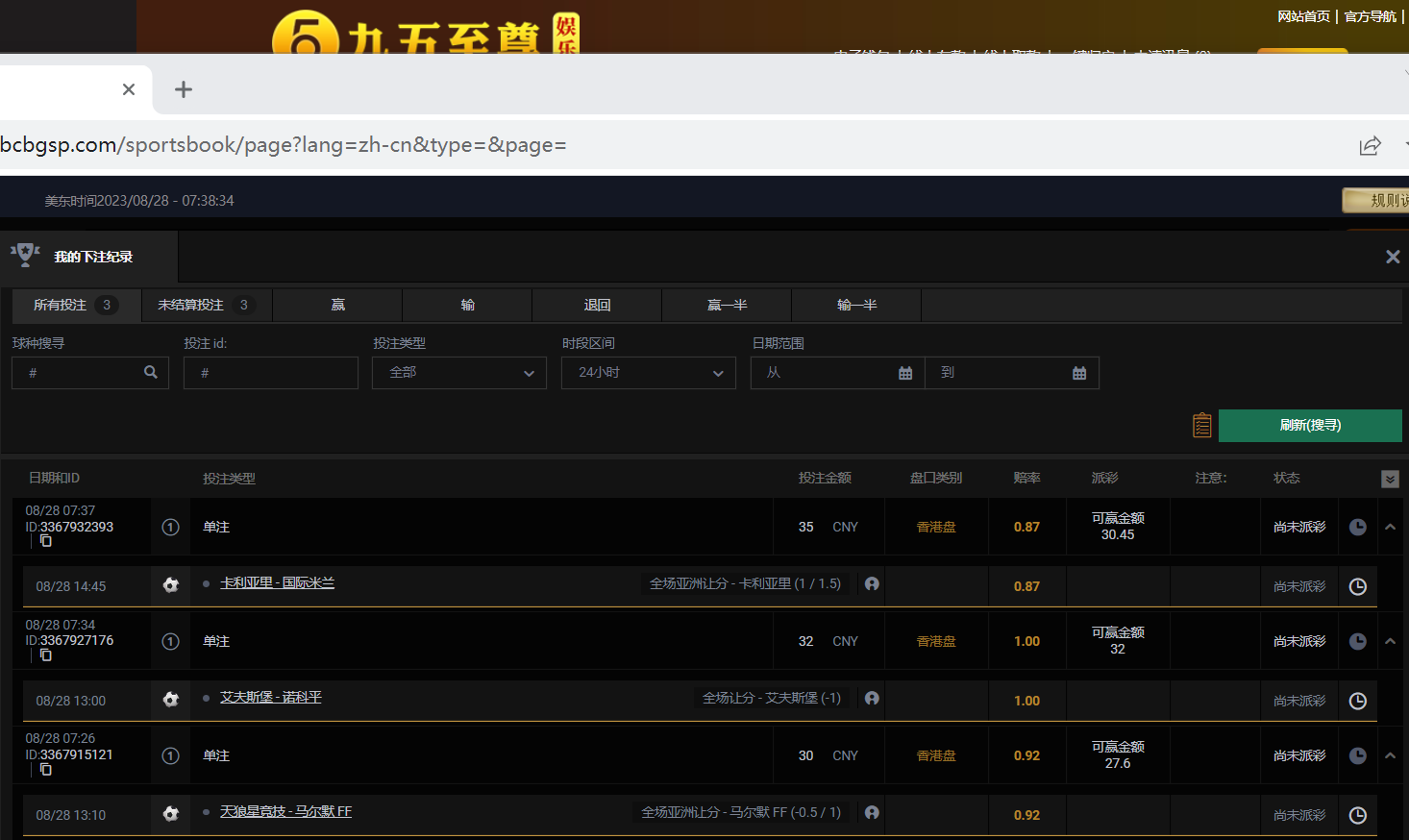Click the clipboard report icon beside refresh button
Viewport: 1409px width, 840px height.
click(x=1201, y=425)
